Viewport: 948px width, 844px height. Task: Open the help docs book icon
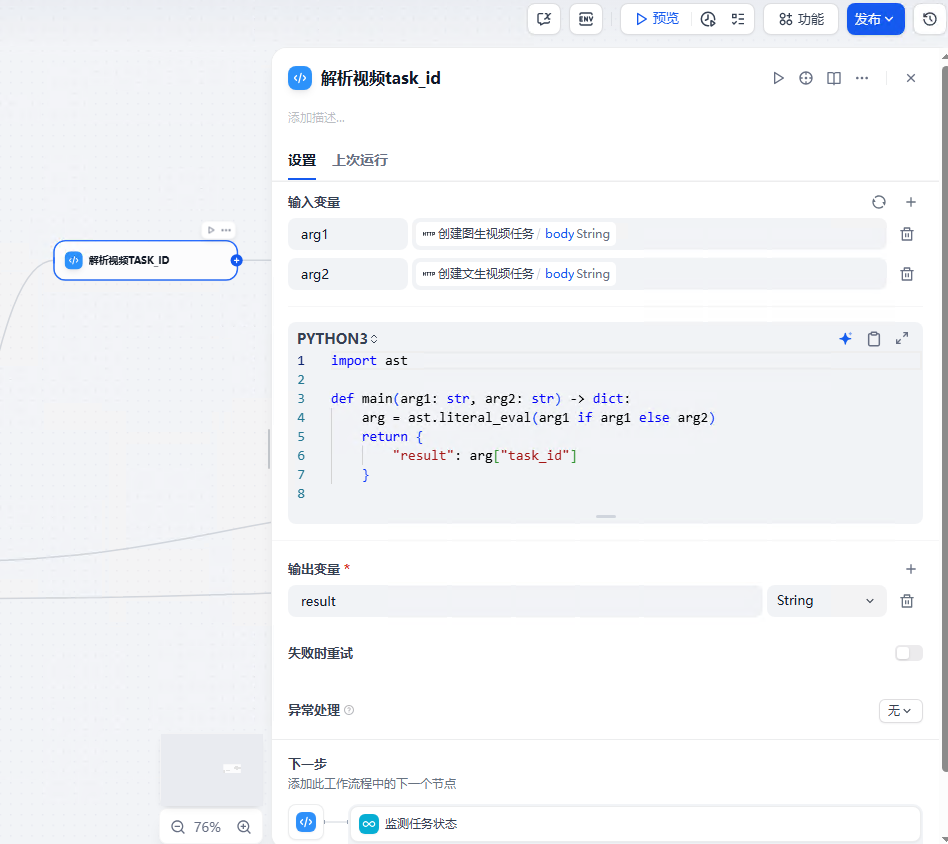834,78
